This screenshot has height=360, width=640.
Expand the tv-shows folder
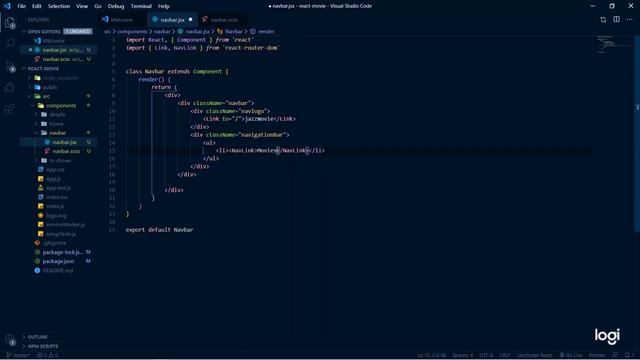click(x=60, y=160)
